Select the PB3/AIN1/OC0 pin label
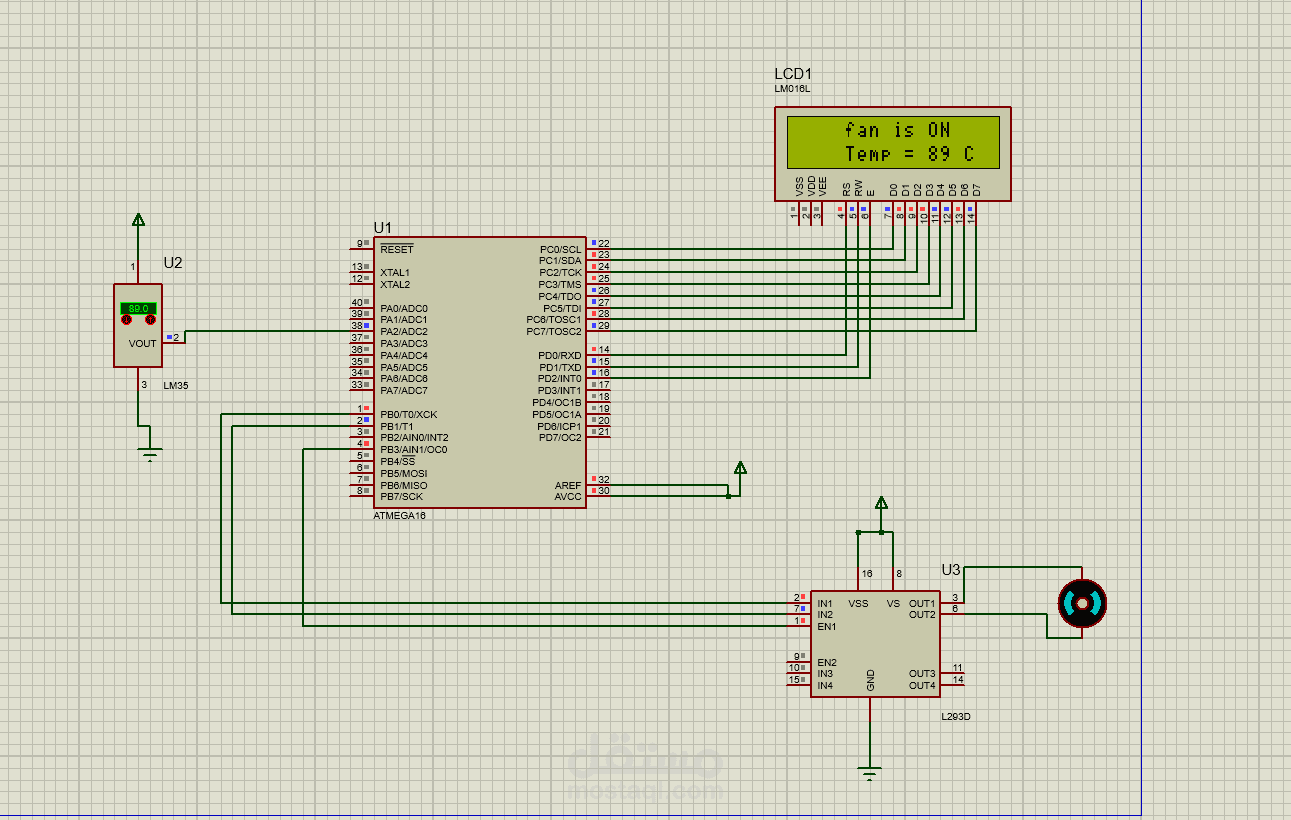Screen dimensions: 1291x820 (x=414, y=449)
